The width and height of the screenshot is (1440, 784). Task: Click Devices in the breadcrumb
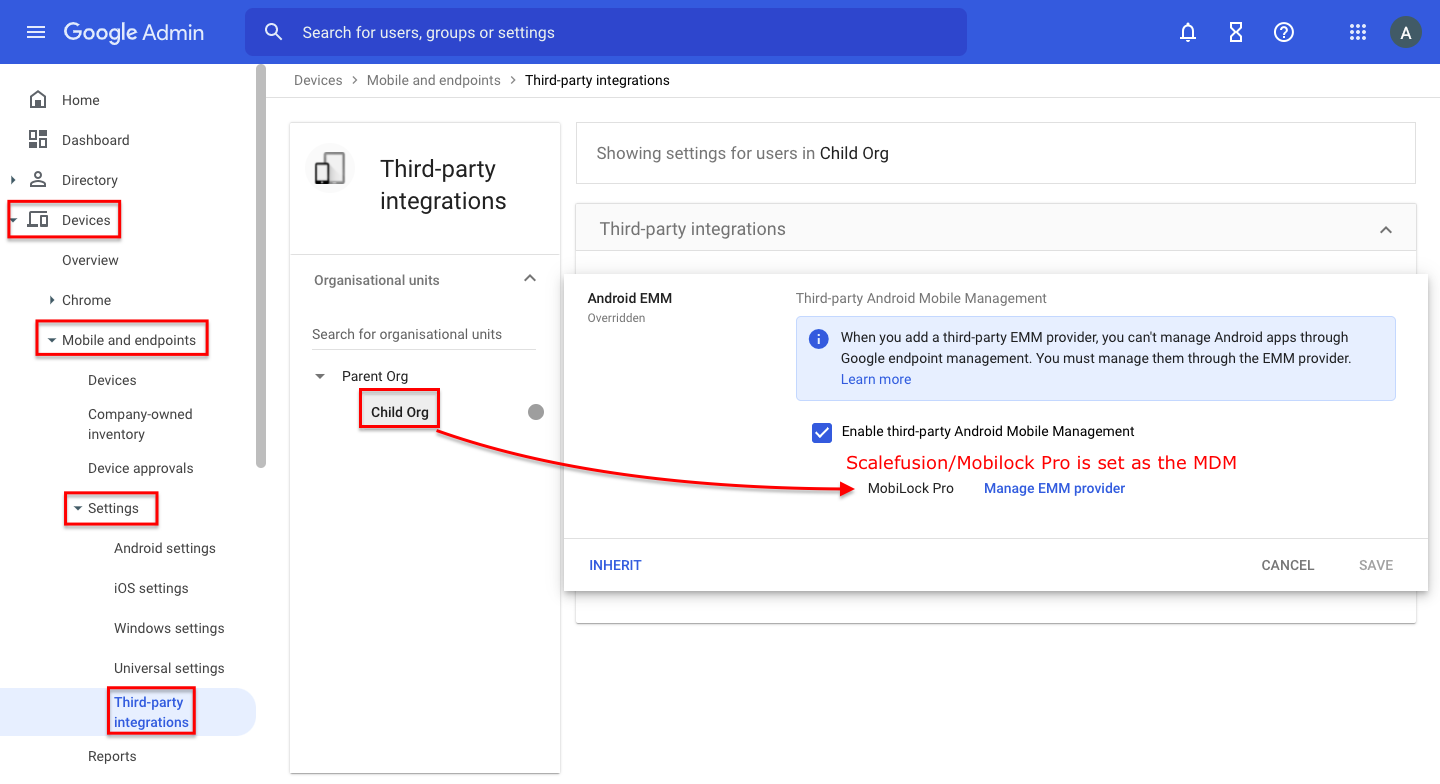click(318, 80)
